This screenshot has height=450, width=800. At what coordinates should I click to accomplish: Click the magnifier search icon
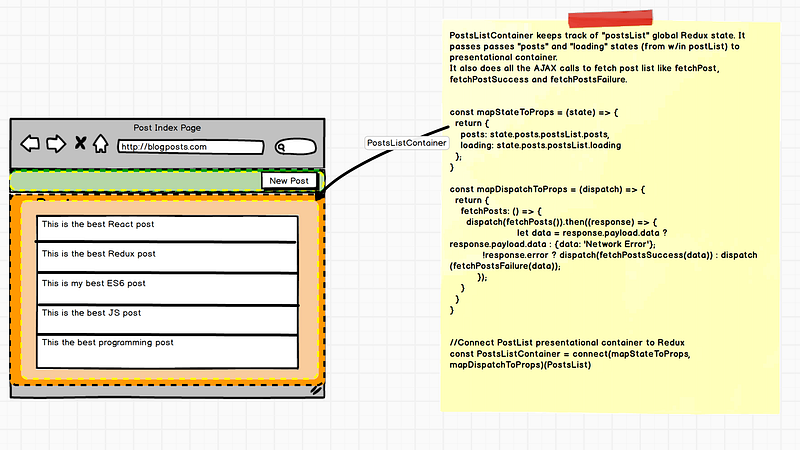click(281, 147)
